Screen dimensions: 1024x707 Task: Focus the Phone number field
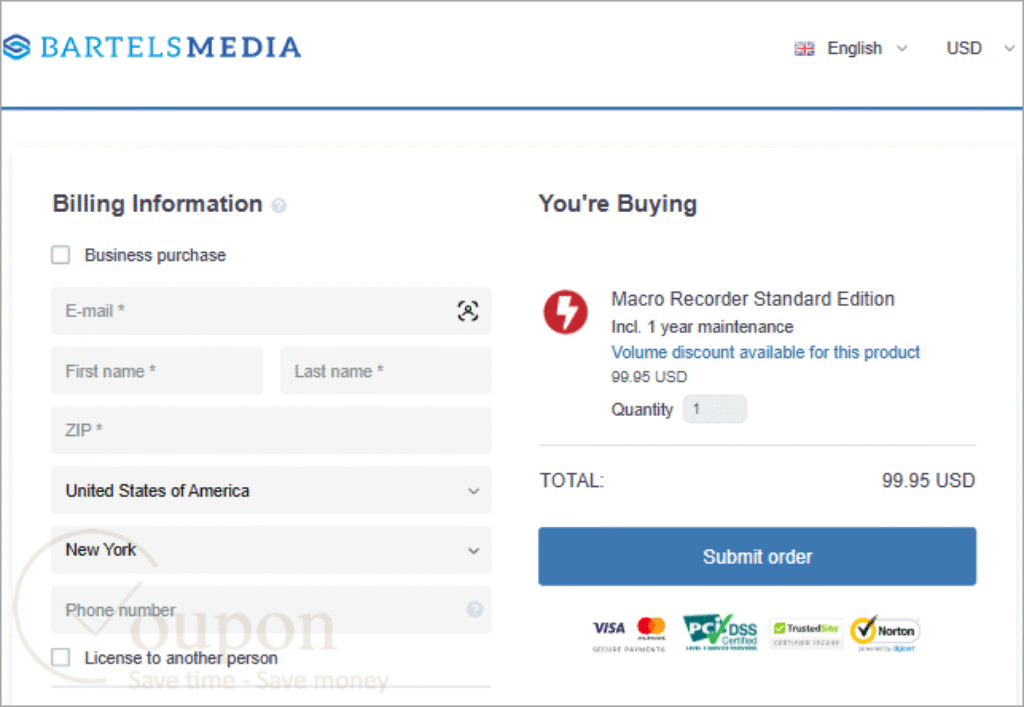click(x=271, y=610)
